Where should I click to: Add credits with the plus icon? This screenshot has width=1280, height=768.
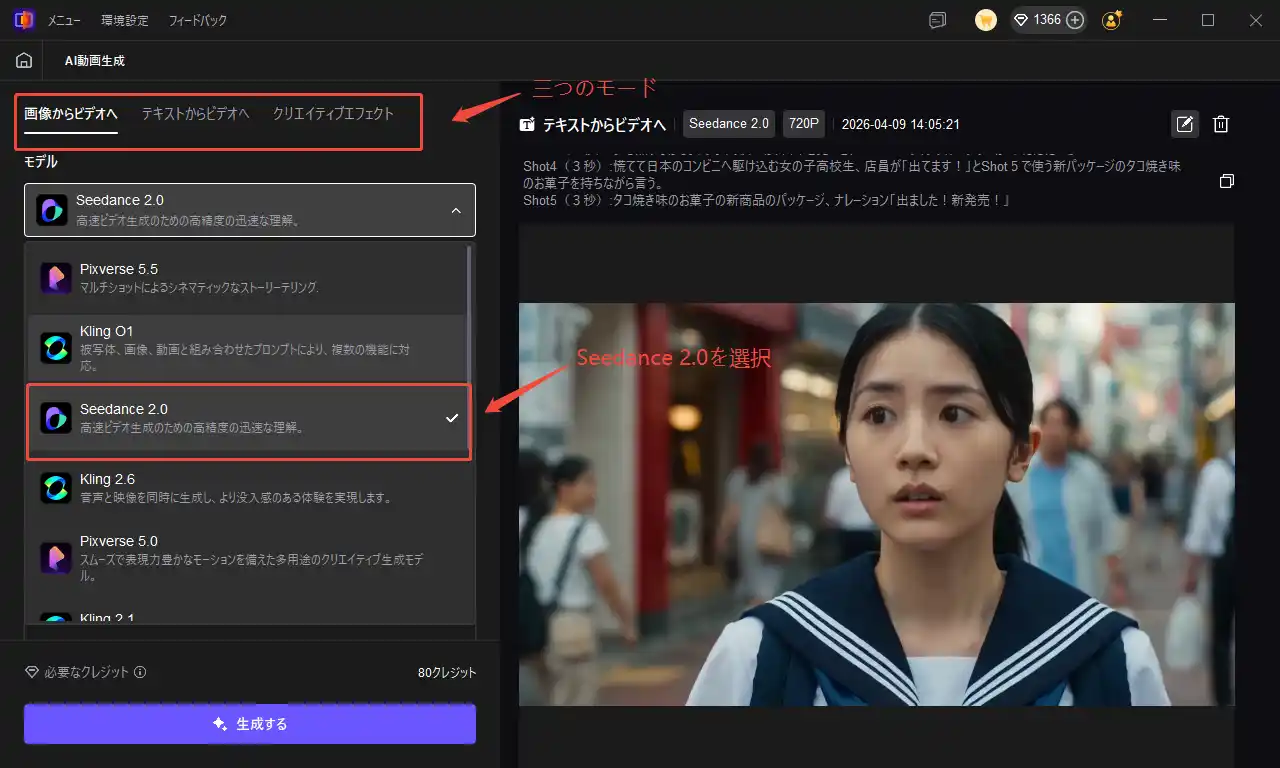[1075, 20]
